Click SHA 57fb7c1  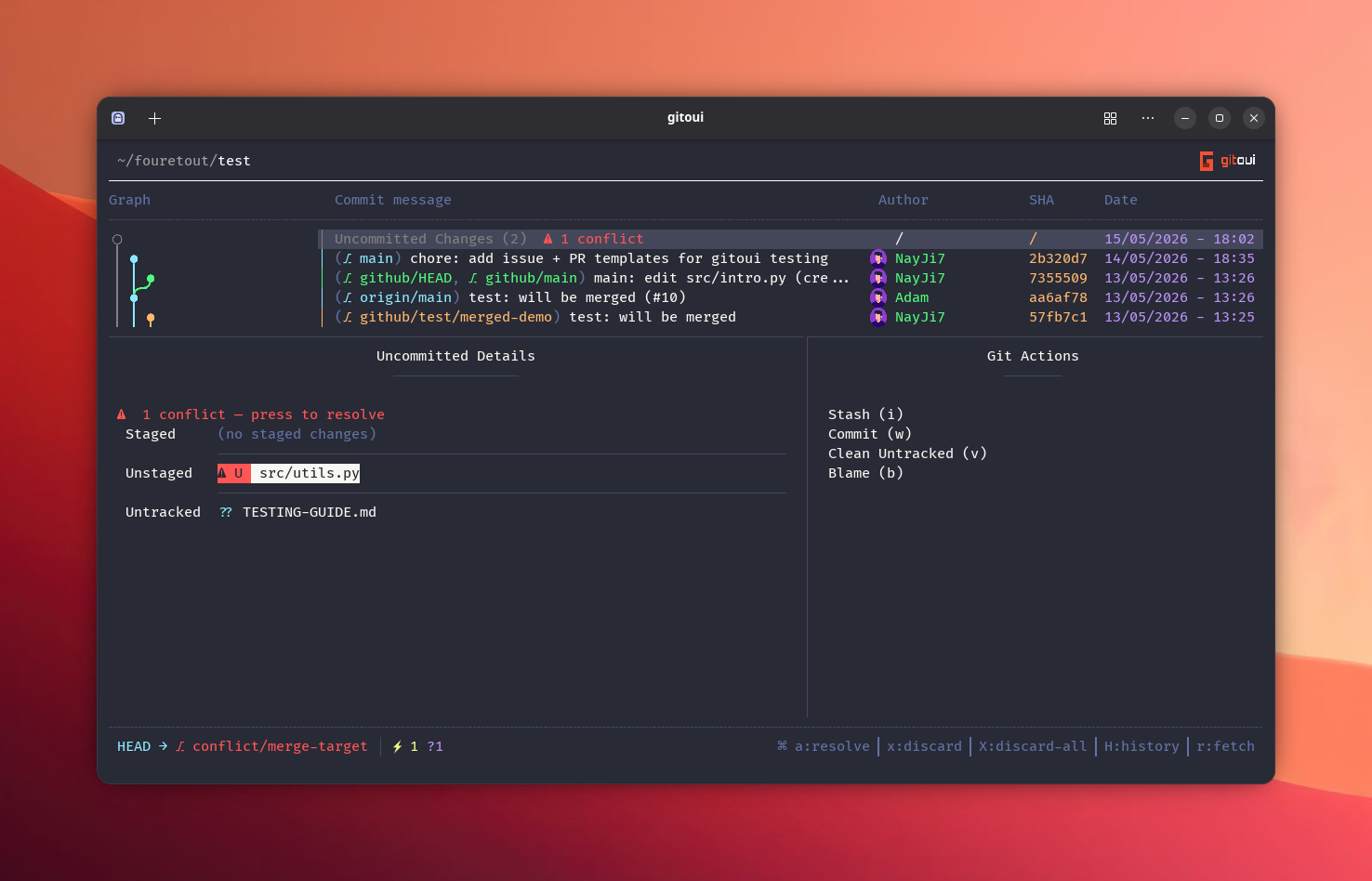(1058, 317)
